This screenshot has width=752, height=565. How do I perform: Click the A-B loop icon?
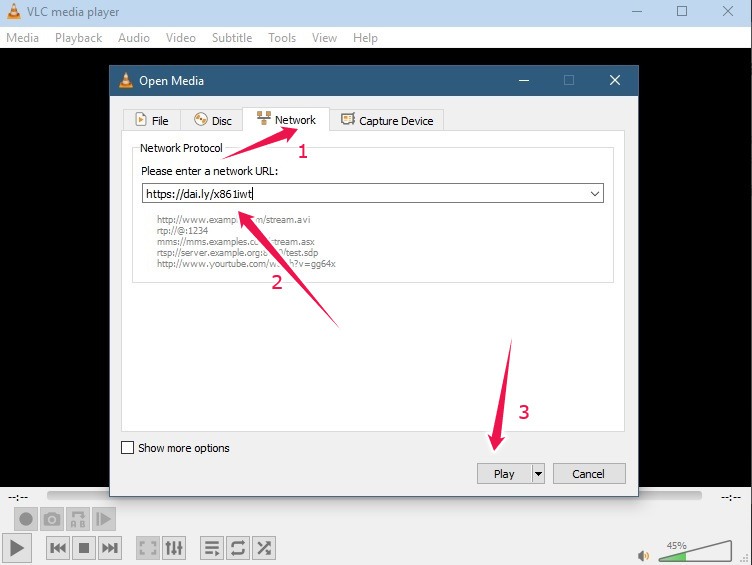tap(78, 519)
